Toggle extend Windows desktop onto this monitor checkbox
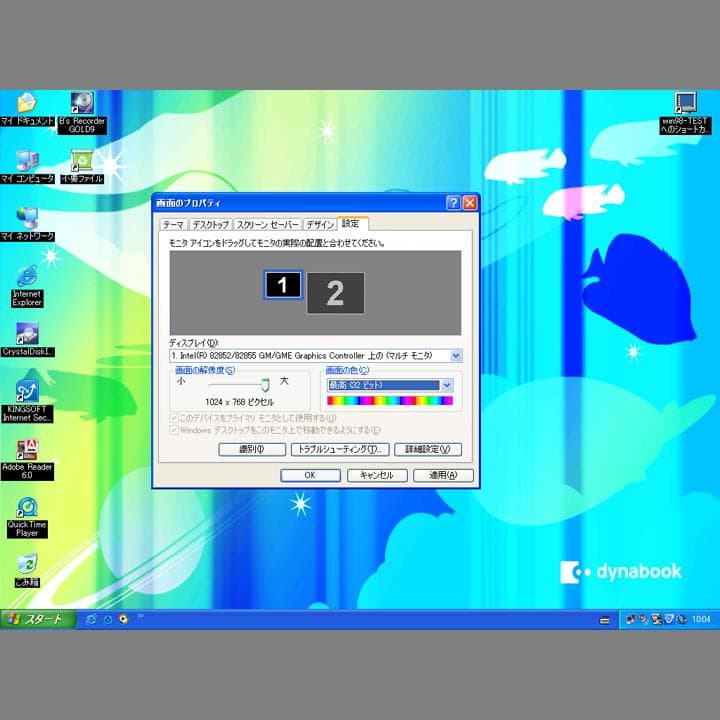Screen dimensions: 720x720 [x=174, y=430]
